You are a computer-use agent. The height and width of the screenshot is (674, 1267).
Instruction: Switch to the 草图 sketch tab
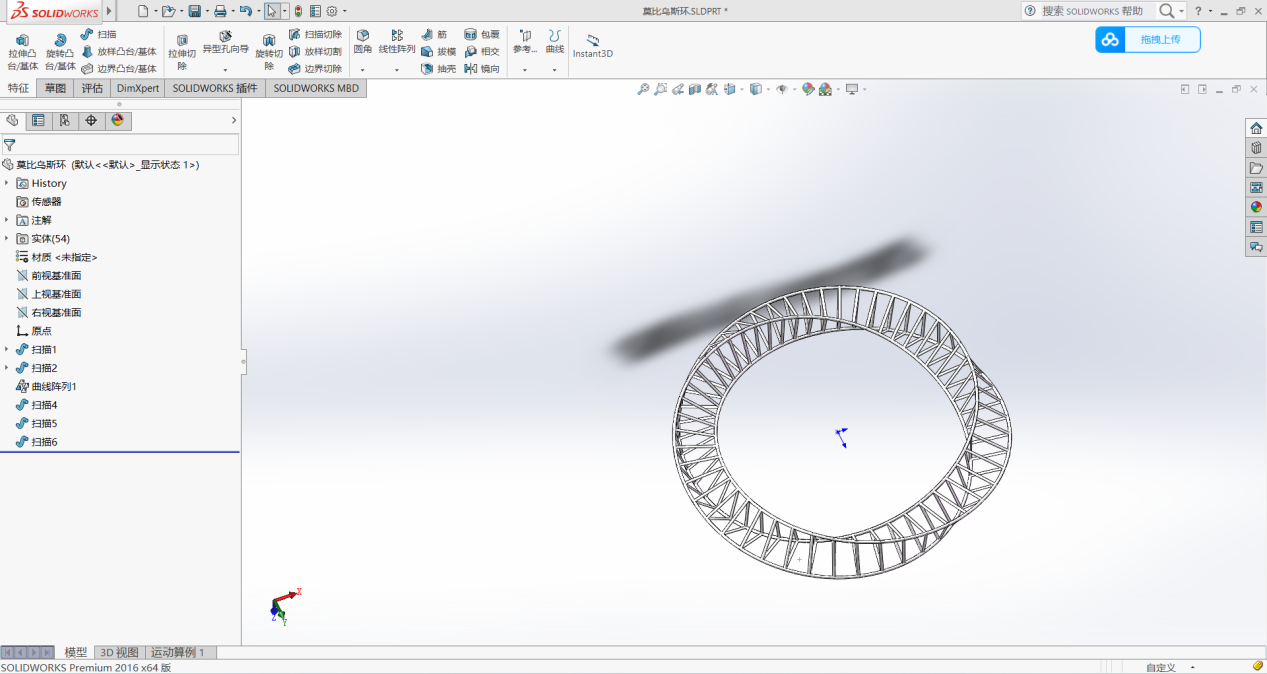(x=54, y=88)
